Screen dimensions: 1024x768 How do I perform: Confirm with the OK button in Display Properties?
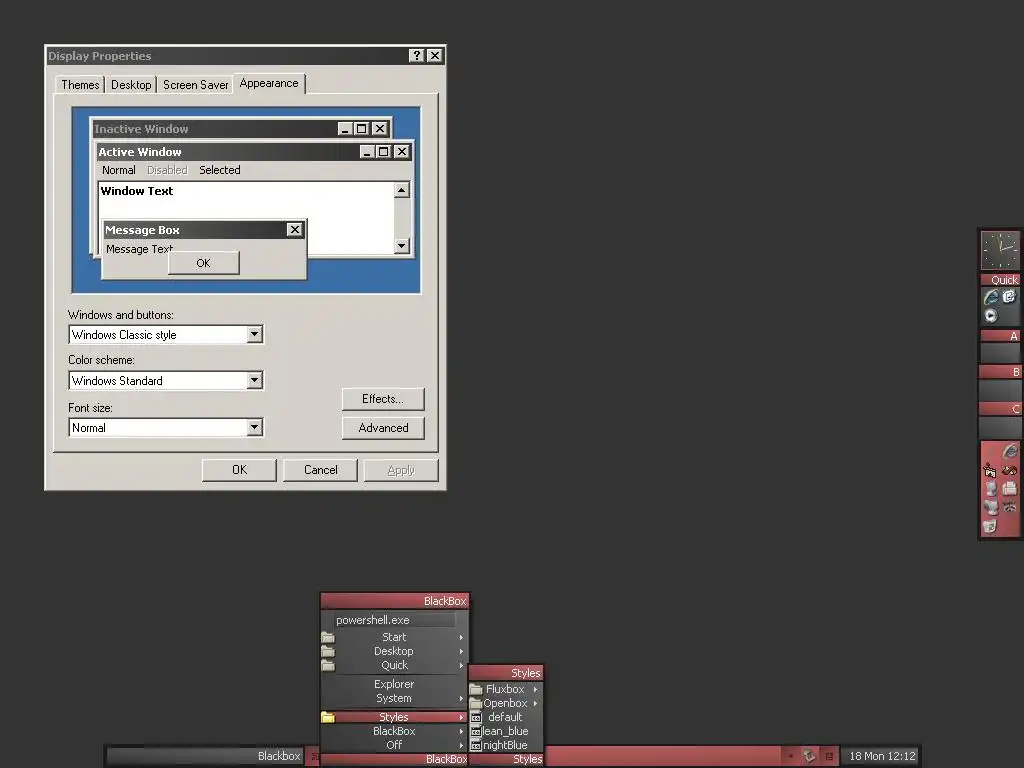[239, 470]
